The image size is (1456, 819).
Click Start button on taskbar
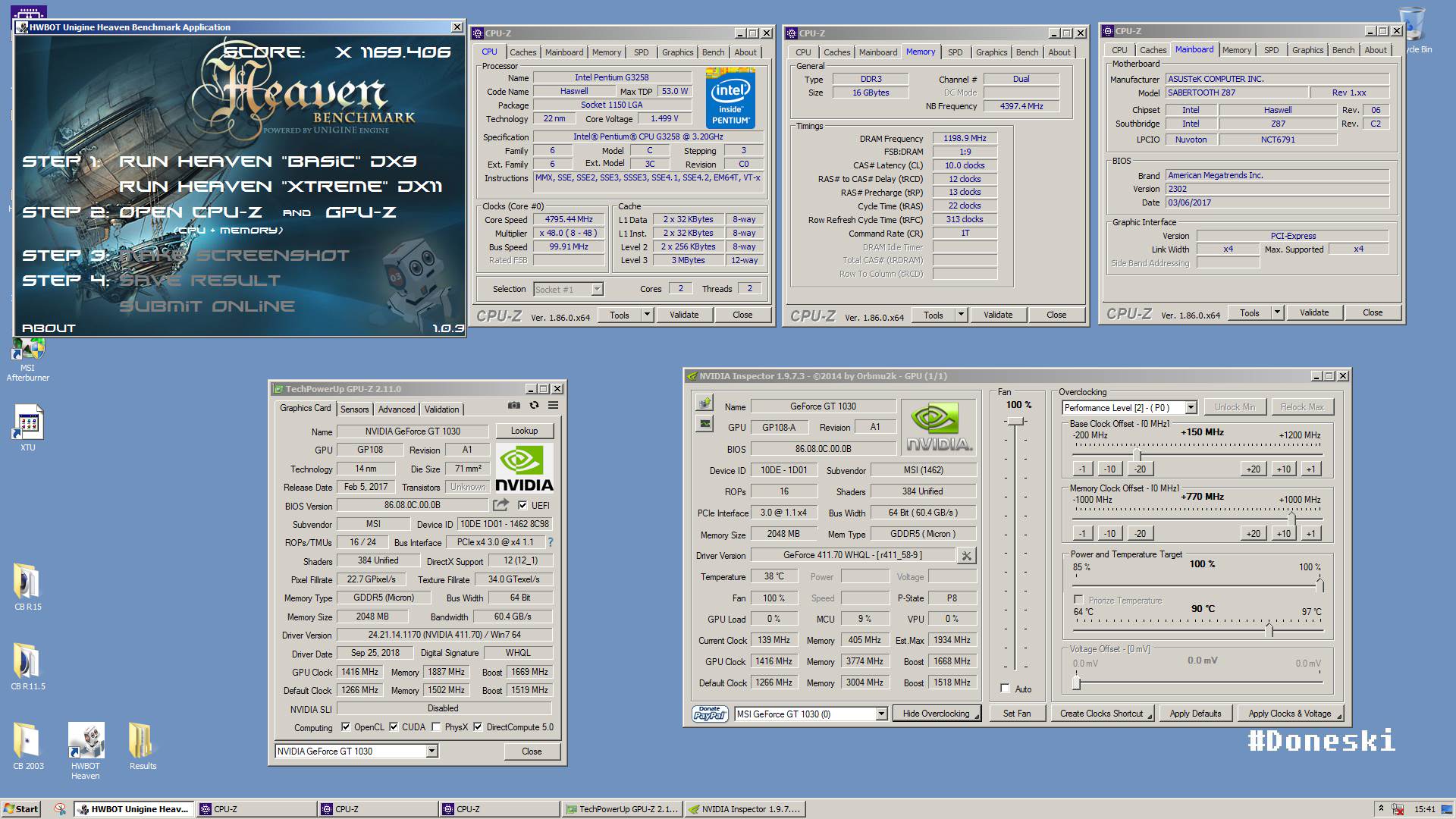20,809
